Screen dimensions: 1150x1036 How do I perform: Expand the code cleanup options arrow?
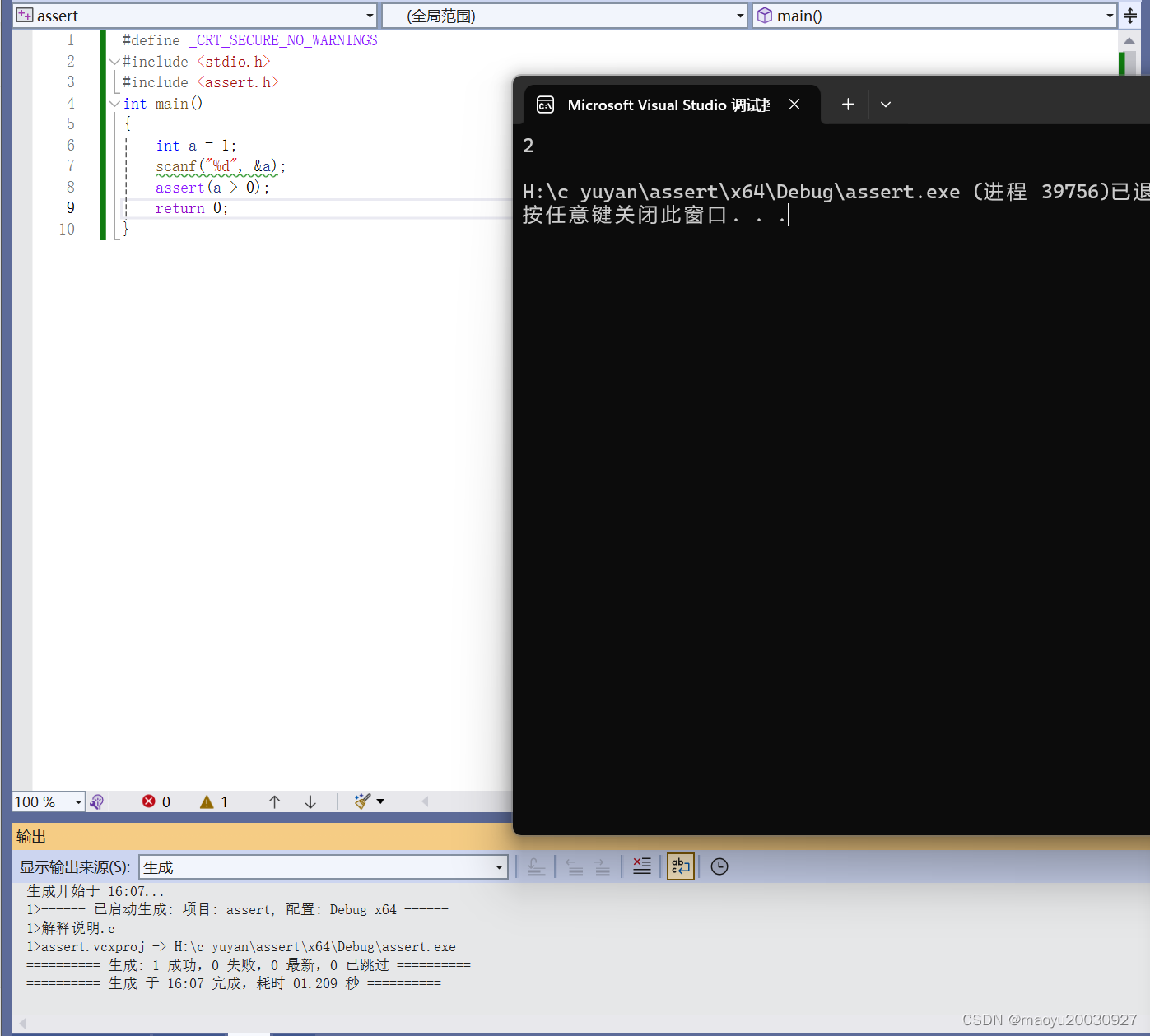379,801
